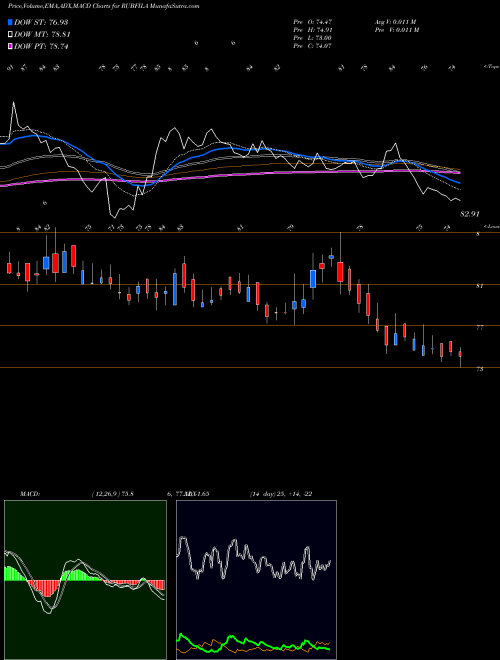Screen dimensions: 500x660
Task: Select the 'DOW PT: 78.74' legend text
Action: [41, 46]
